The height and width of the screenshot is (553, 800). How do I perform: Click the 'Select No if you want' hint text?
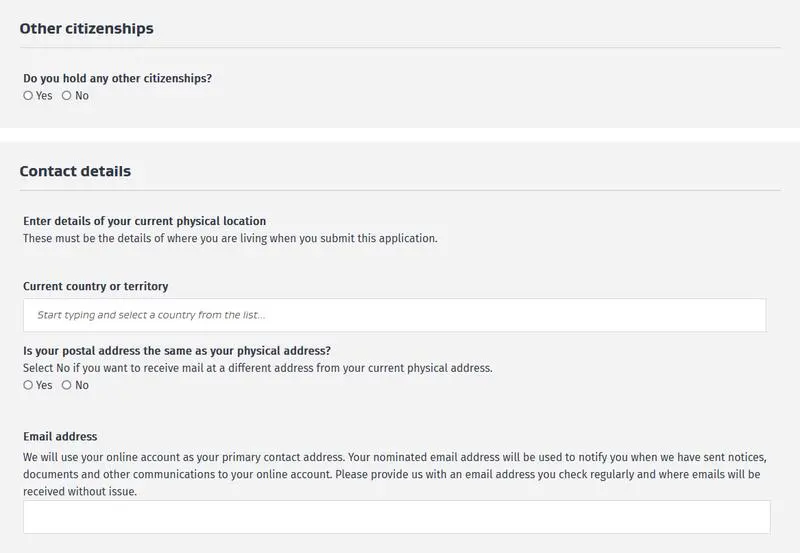(257, 367)
